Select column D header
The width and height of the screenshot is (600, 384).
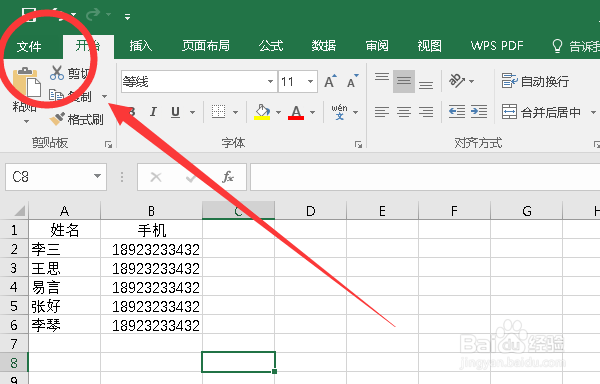310,211
